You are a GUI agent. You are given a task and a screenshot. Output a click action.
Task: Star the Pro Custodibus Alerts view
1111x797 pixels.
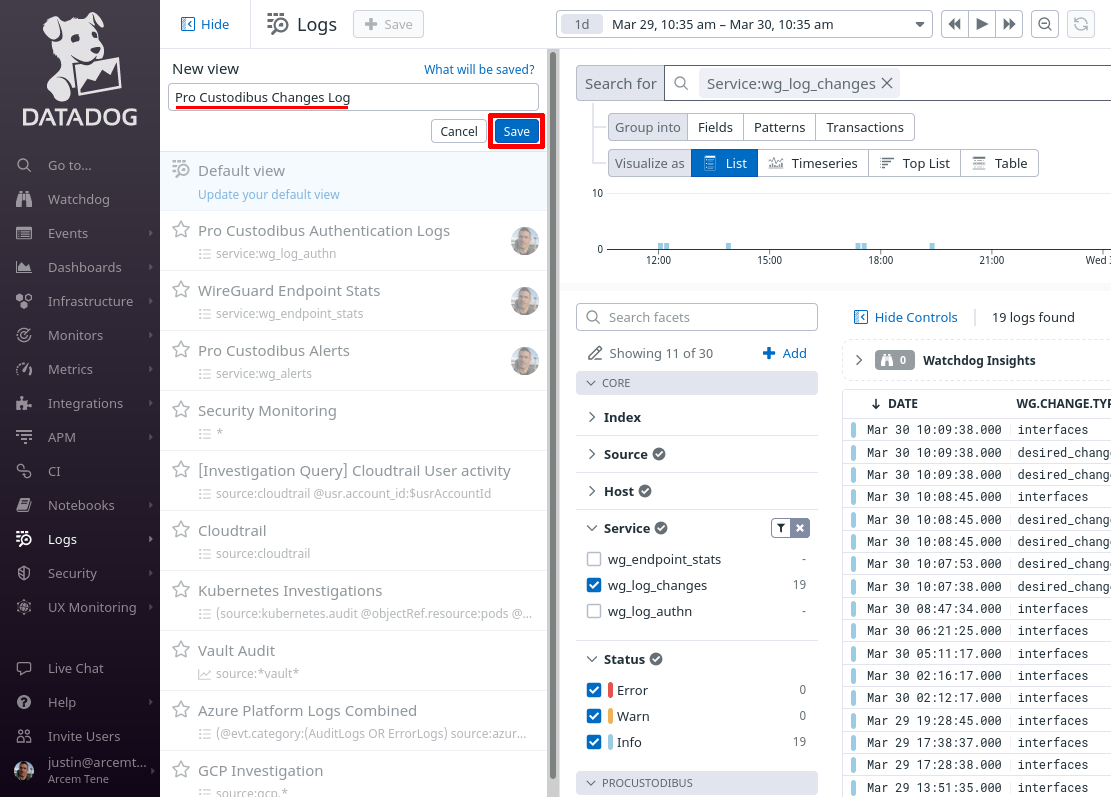click(181, 350)
